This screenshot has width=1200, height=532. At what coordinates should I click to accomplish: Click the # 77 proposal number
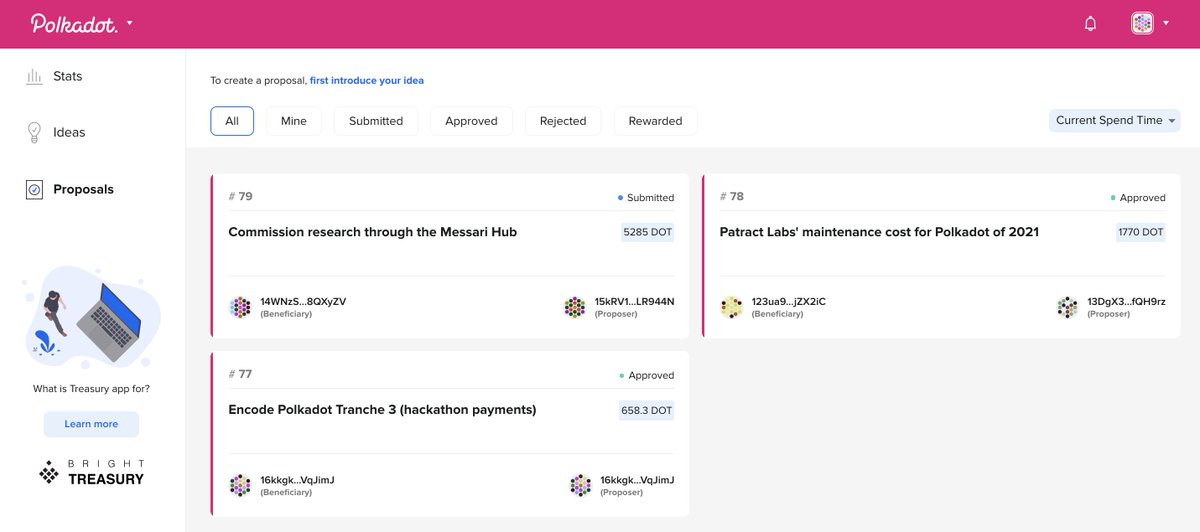[x=240, y=374]
